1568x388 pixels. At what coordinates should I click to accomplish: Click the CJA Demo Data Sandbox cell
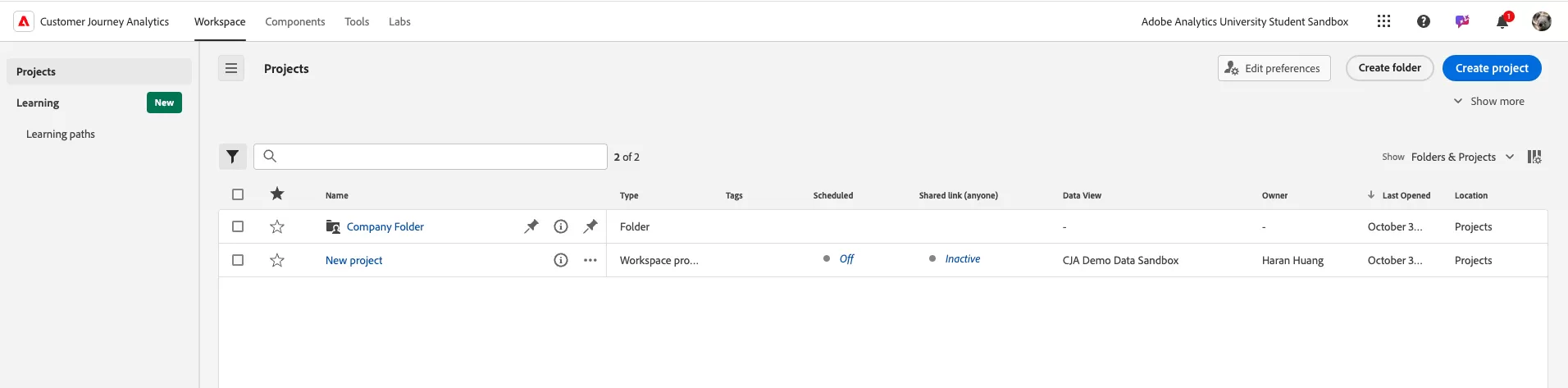[x=1120, y=260]
